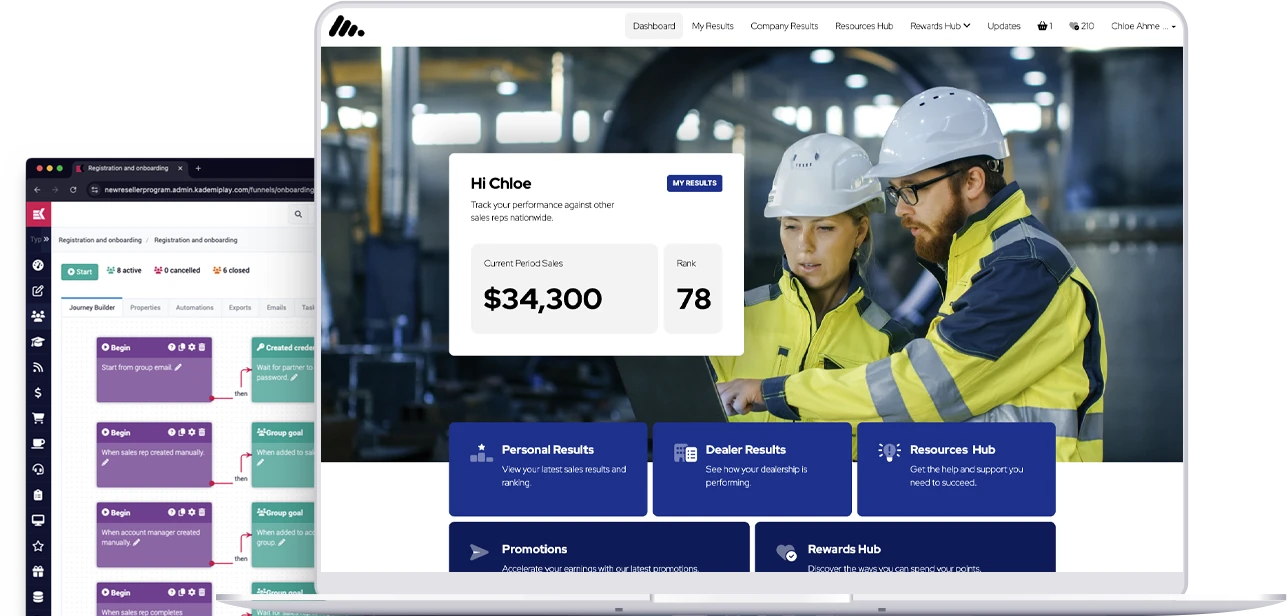
Task: Click the brand logo in portal header
Action: (347, 26)
